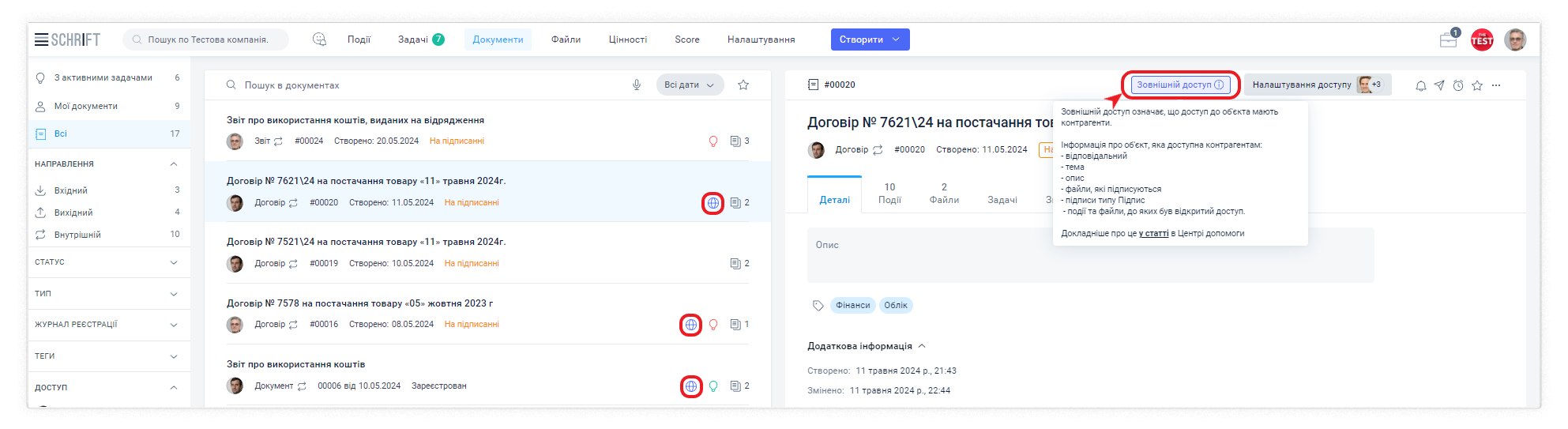This screenshot has height=429, width=1568.
Task: Click the hamburger menu icon near SCHRIFT logo
Action: 41,40
